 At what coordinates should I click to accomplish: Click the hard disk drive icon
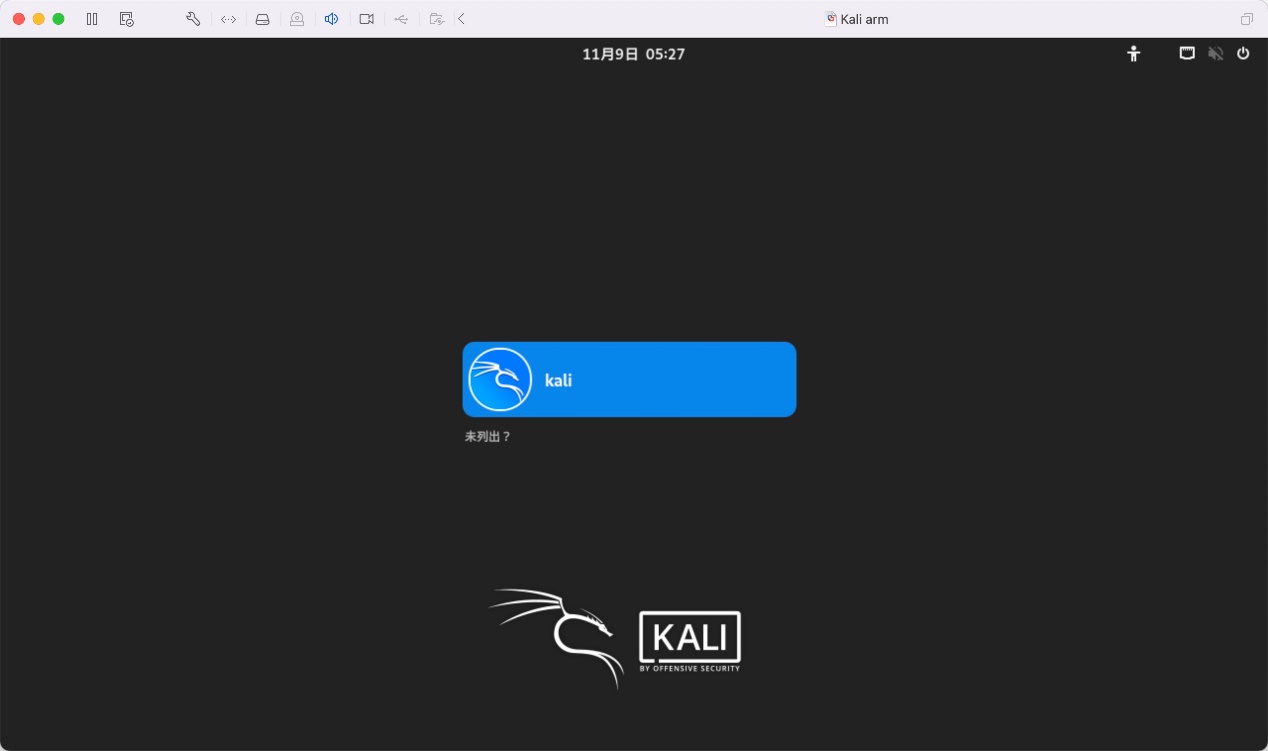coord(262,19)
